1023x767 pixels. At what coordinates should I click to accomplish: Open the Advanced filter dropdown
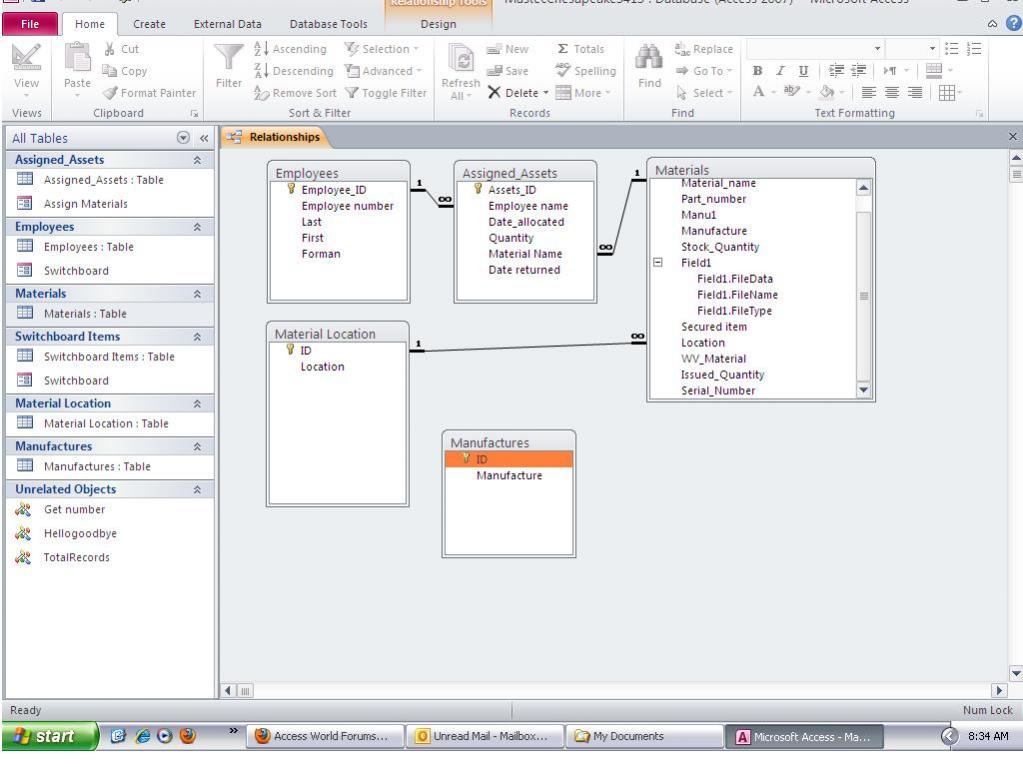[384, 71]
